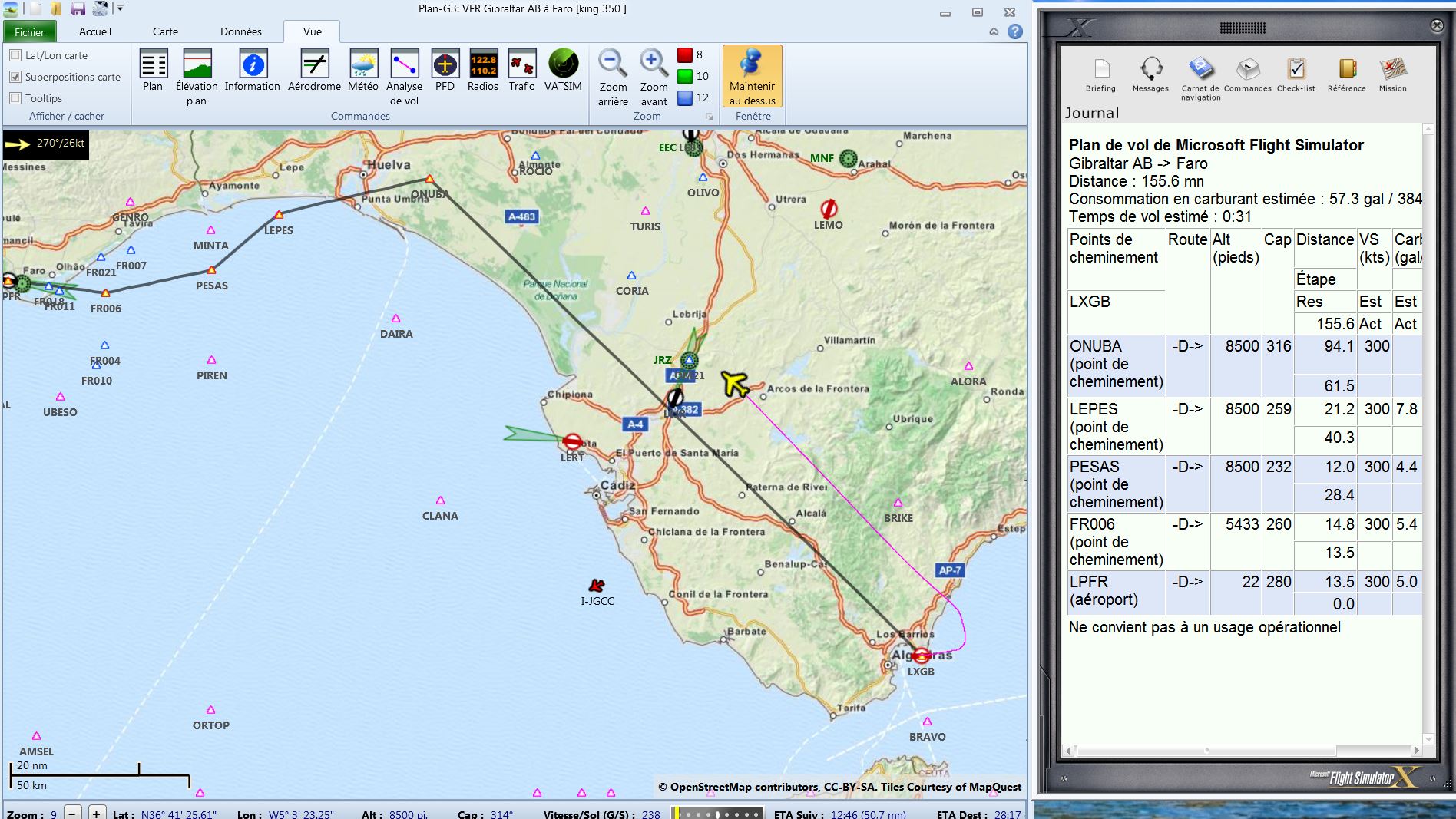1456x819 pixels.
Task: Open the Fichier menu
Action: [x=29, y=31]
